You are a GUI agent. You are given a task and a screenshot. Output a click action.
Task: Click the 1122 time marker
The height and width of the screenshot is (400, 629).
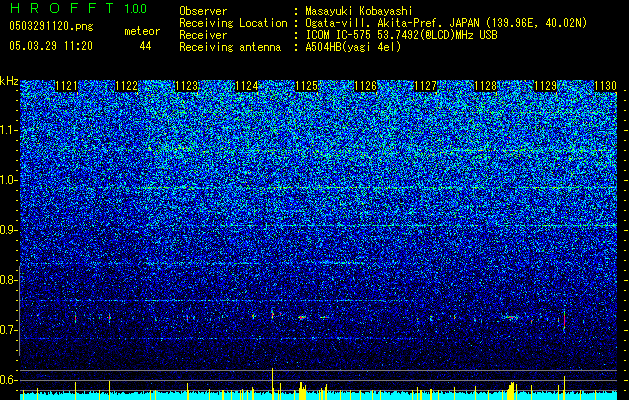pos(126,86)
